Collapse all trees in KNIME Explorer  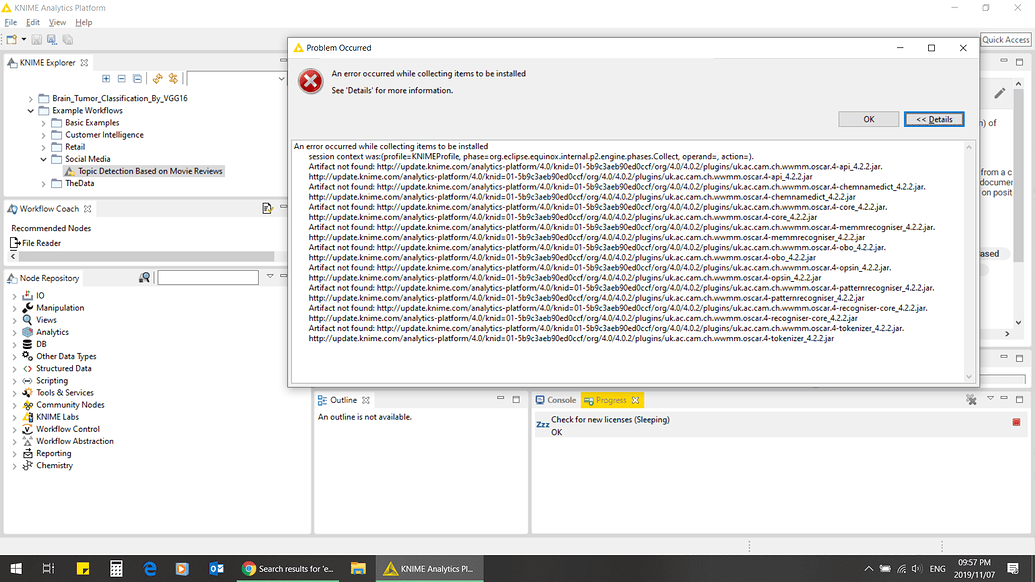pos(121,78)
